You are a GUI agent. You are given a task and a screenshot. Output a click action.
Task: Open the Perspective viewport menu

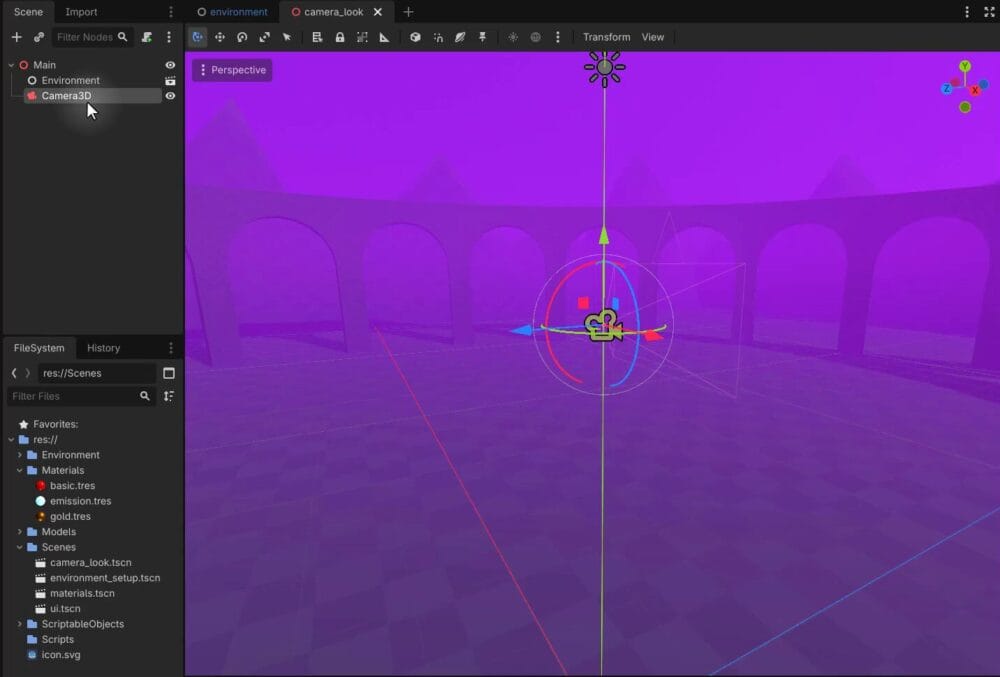click(x=232, y=70)
